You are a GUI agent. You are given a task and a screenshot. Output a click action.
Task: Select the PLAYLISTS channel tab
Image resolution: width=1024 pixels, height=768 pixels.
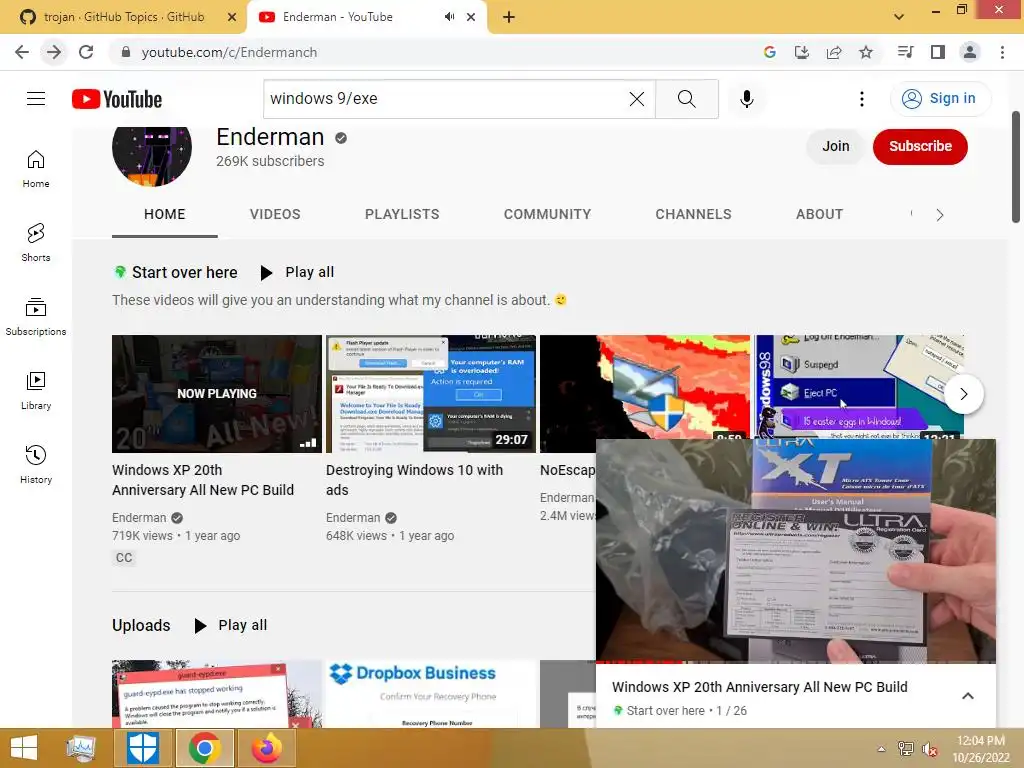point(402,214)
